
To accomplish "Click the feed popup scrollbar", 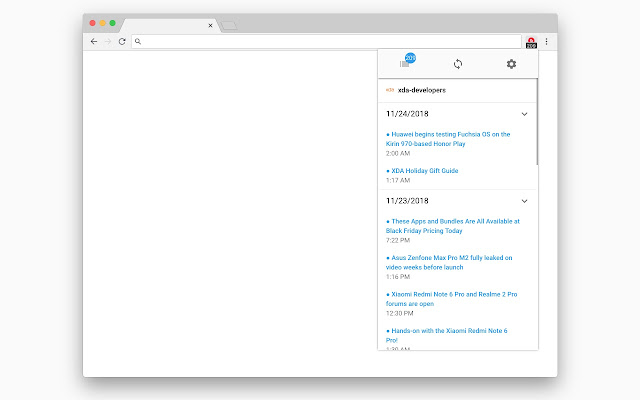I will 537,122.
